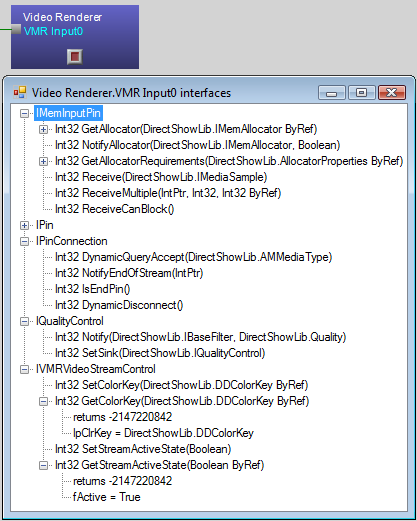
Task: Select the SetStreamActiveState(Boolean) item
Action: pos(143,449)
